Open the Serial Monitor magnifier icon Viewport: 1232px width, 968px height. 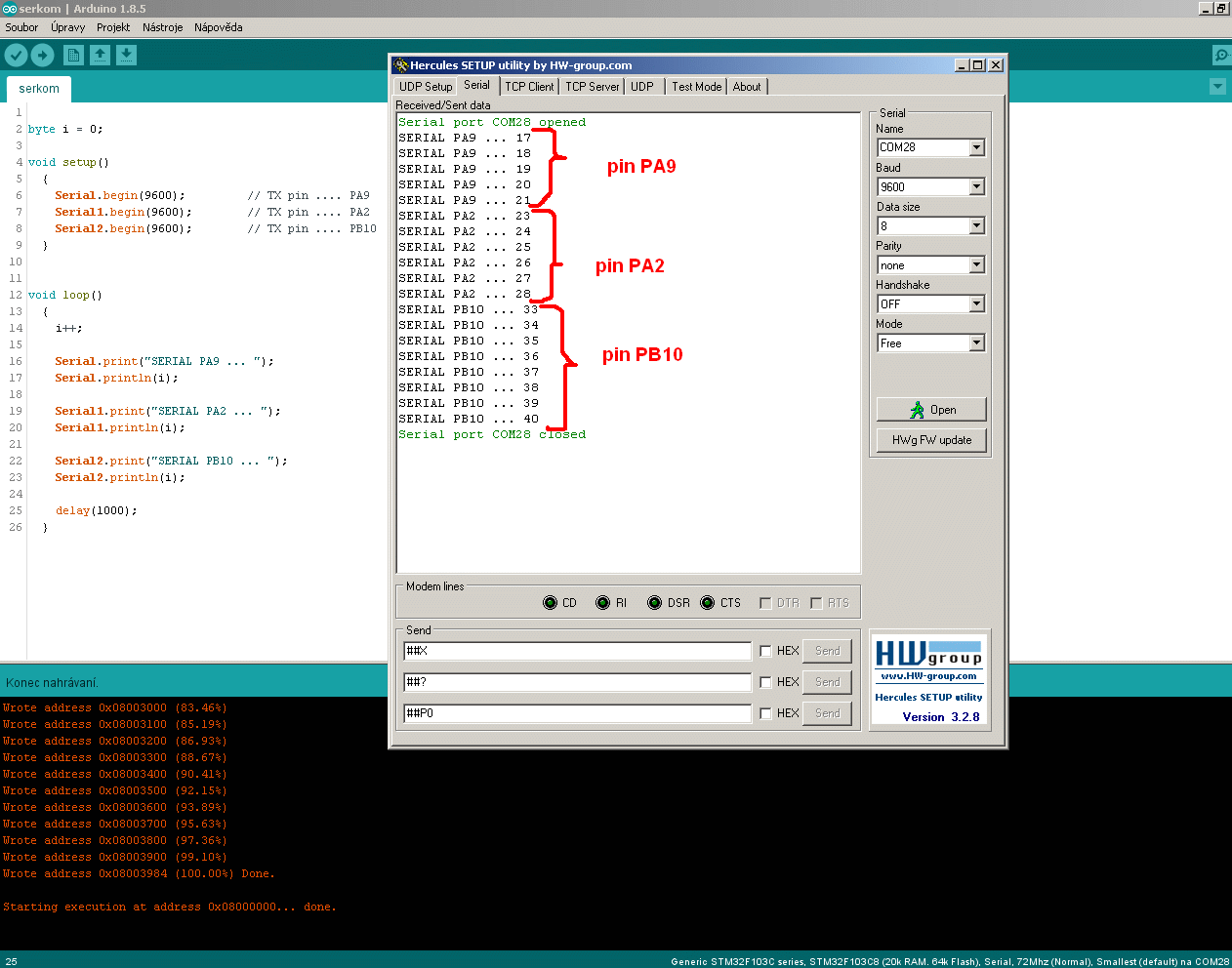[1220, 56]
